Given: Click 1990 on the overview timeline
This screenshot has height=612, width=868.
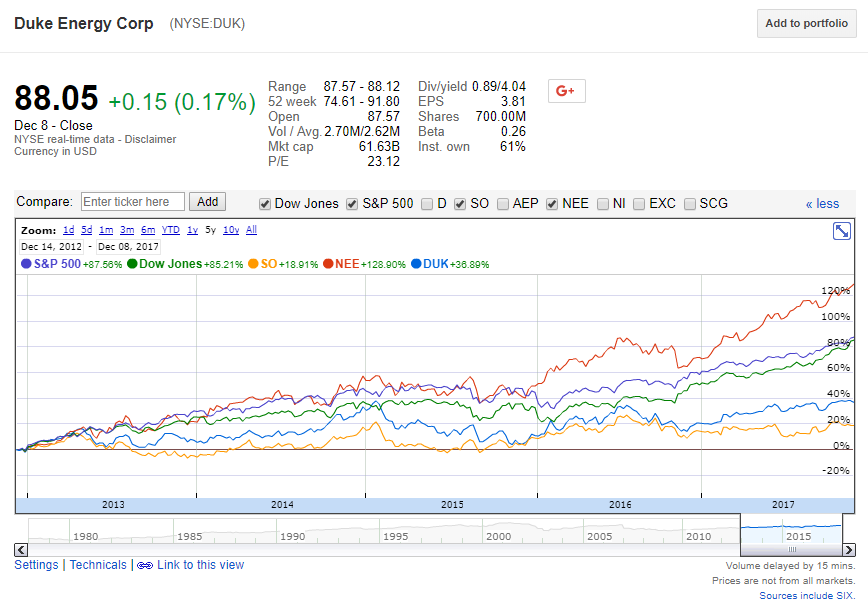Looking at the screenshot, I should click(x=292, y=536).
